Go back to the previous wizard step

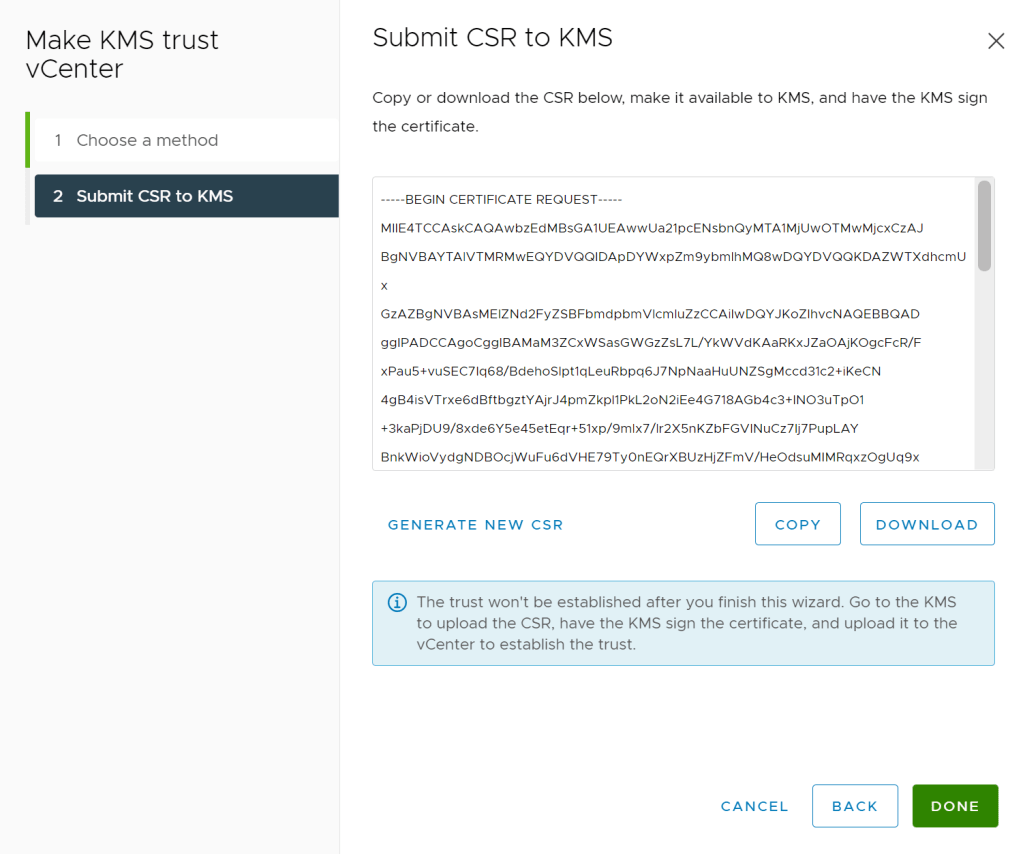[854, 806]
